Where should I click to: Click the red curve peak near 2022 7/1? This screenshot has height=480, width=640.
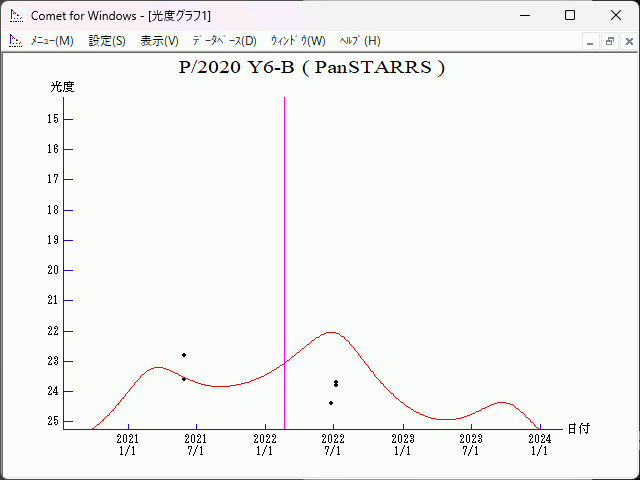pos(330,332)
